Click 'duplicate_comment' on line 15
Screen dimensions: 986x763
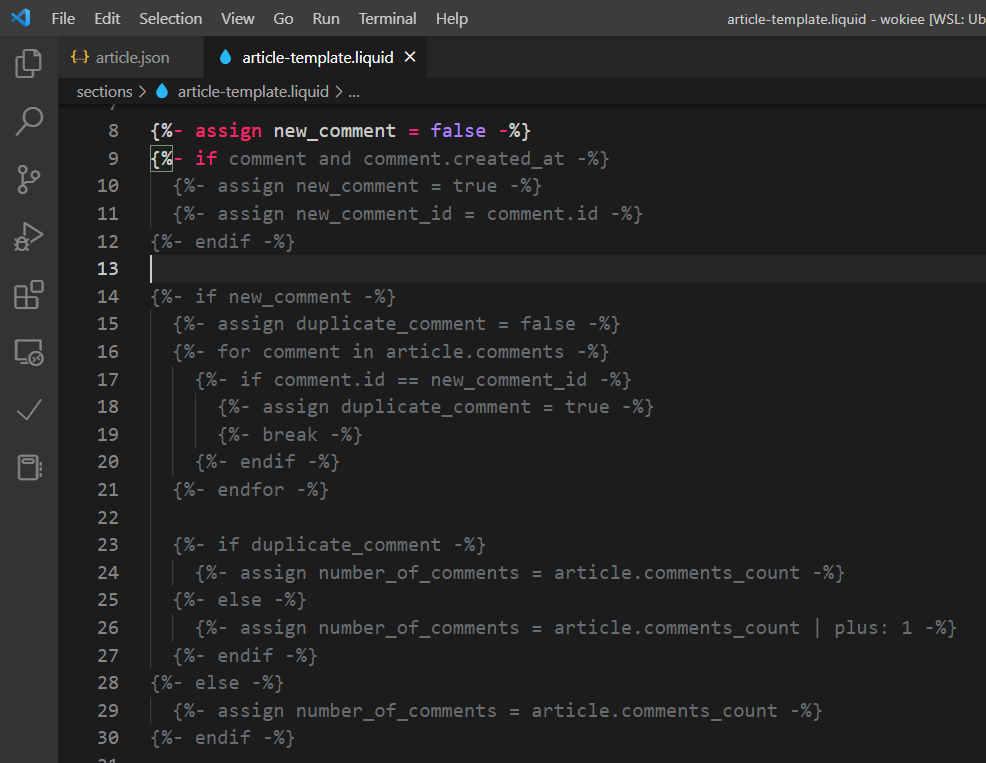[391, 324]
